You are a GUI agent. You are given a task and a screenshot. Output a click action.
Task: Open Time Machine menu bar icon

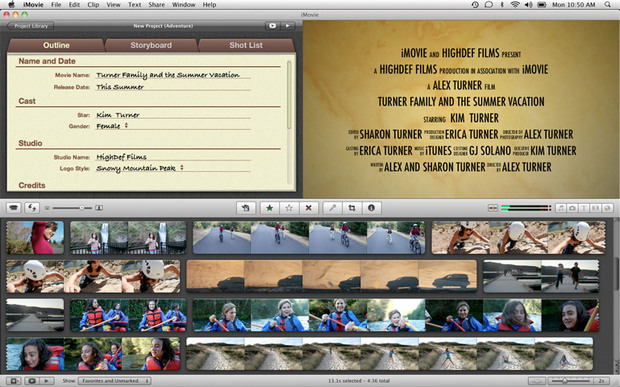[x=475, y=5]
